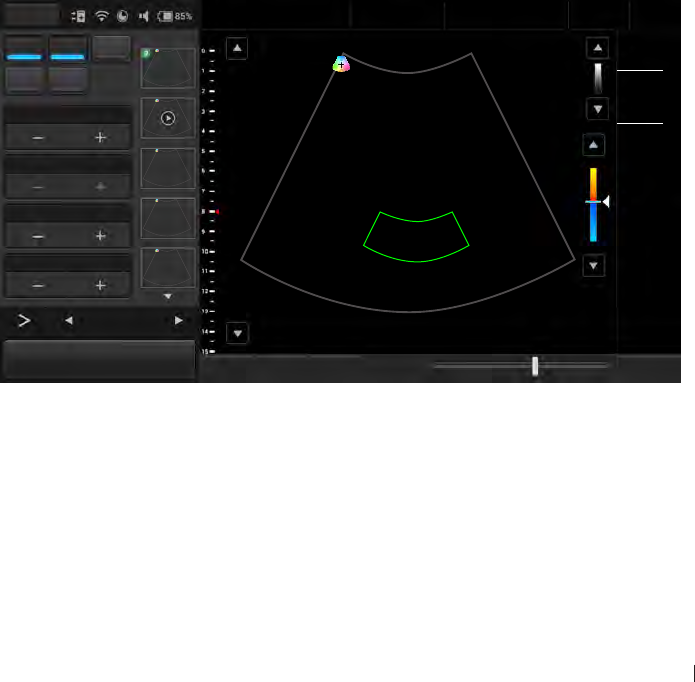Click the down arrow below the depth scale

coord(238,333)
